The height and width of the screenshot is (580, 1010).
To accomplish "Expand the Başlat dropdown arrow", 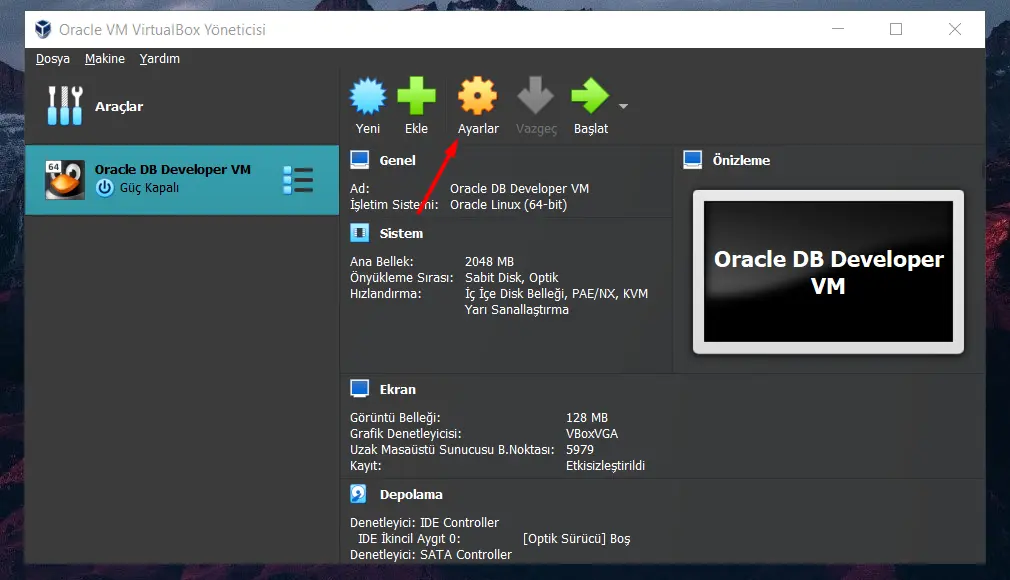I will (x=624, y=106).
